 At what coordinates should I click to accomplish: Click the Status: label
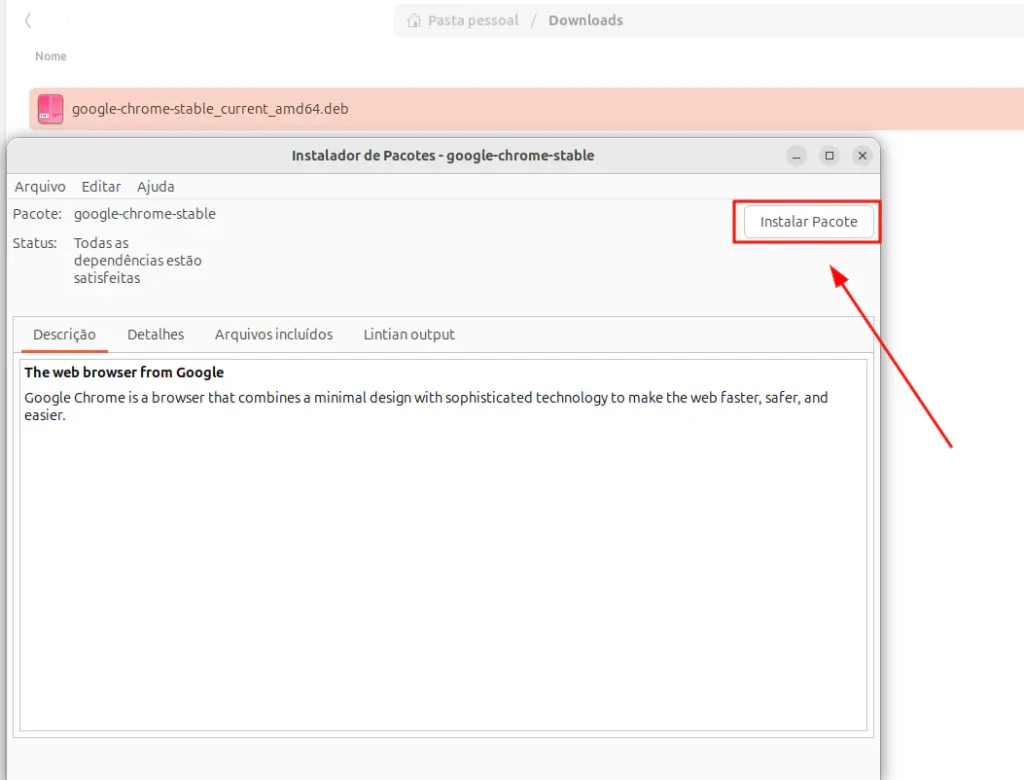point(35,243)
